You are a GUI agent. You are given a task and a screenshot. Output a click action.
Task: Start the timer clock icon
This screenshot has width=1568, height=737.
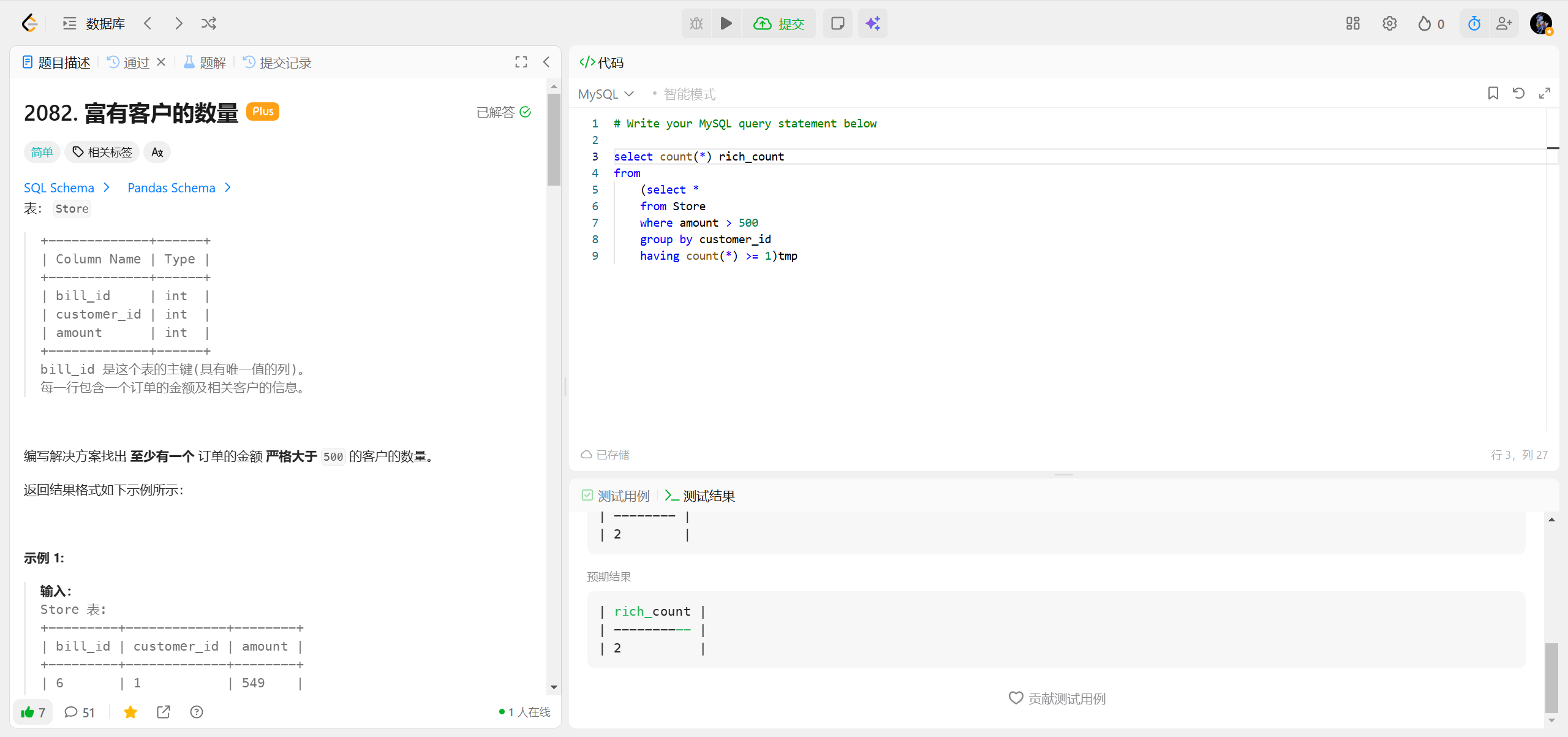tap(1474, 23)
